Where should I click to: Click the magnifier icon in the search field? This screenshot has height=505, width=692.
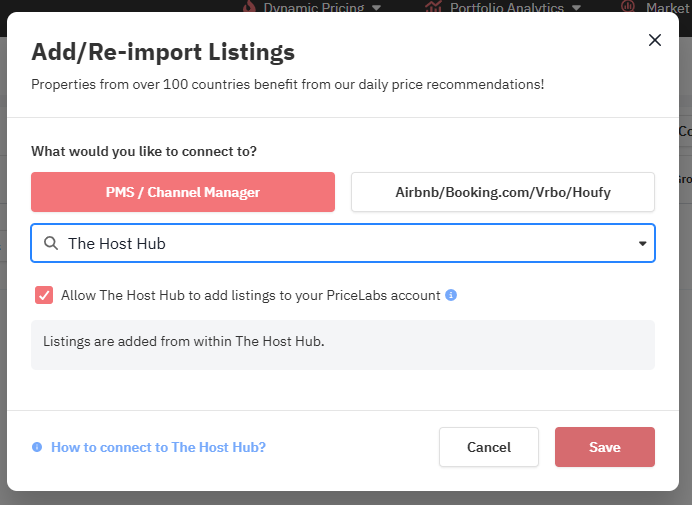click(50, 243)
